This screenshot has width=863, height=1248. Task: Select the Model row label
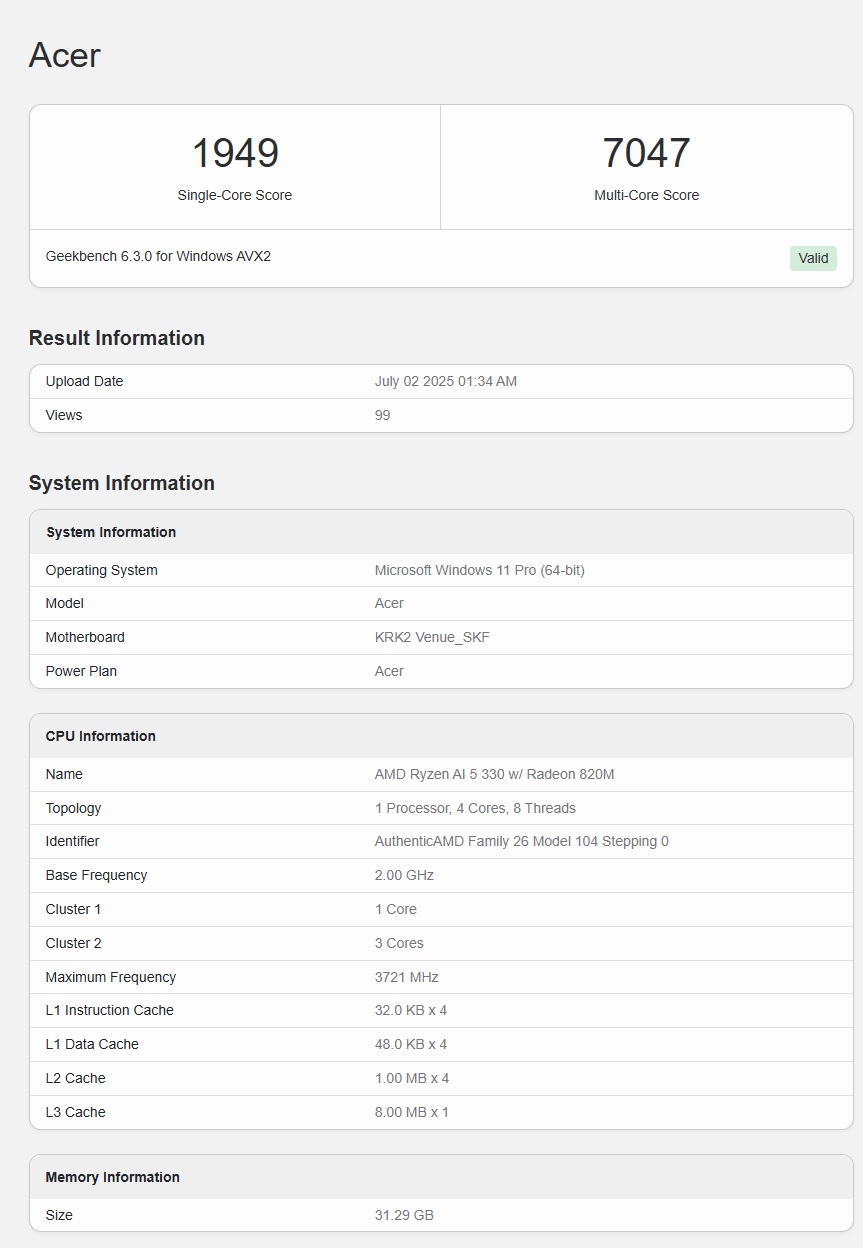pos(64,603)
